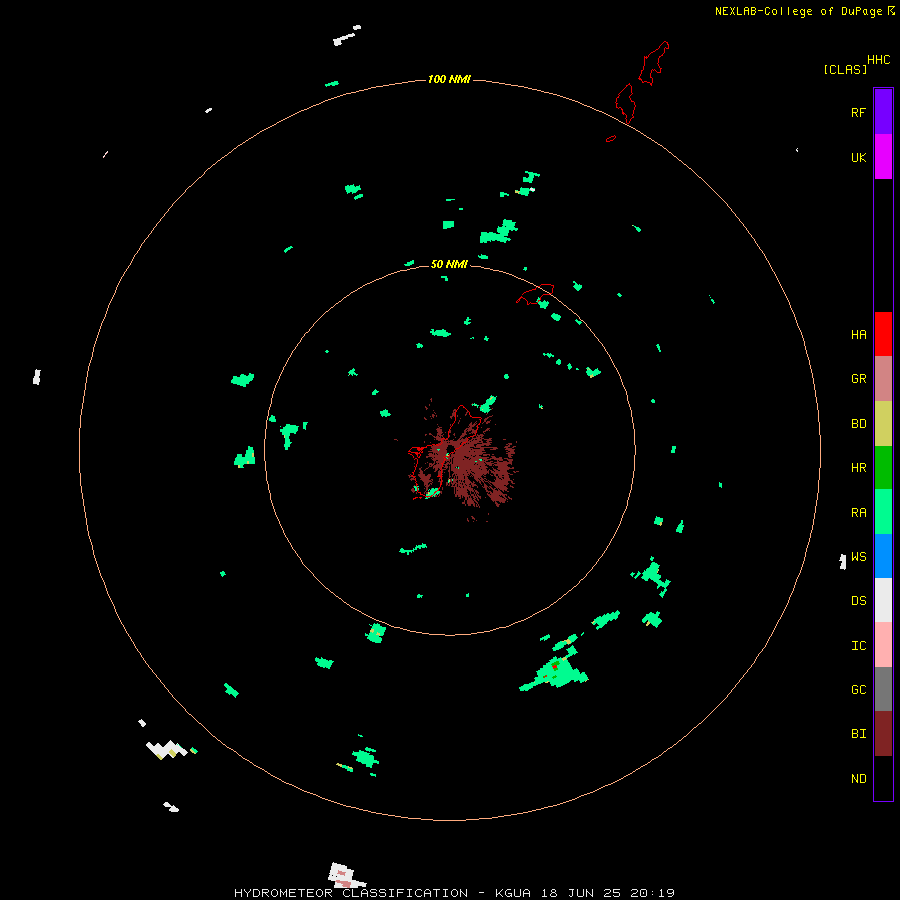Image resolution: width=900 pixels, height=900 pixels.
Task: Click the 'HA' legend label
Action: point(858,335)
